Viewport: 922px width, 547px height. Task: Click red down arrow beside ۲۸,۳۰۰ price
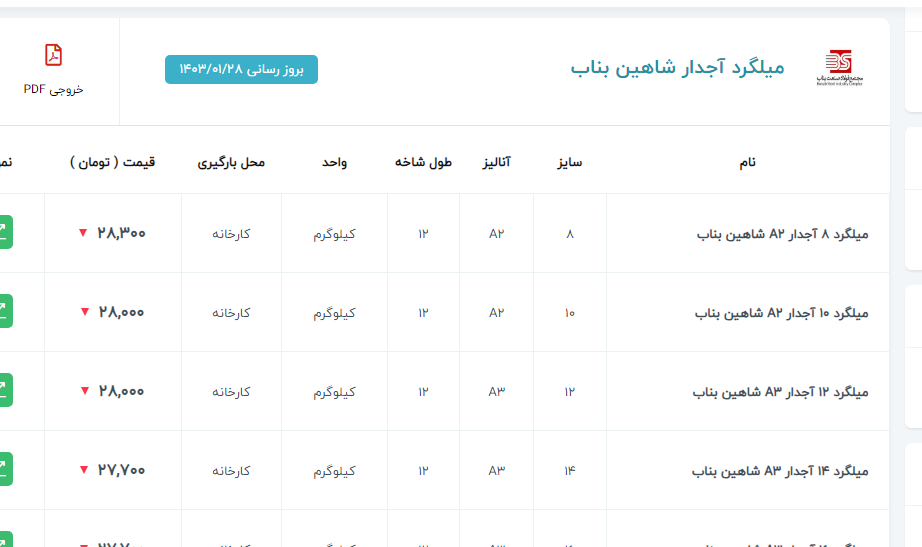point(83,233)
